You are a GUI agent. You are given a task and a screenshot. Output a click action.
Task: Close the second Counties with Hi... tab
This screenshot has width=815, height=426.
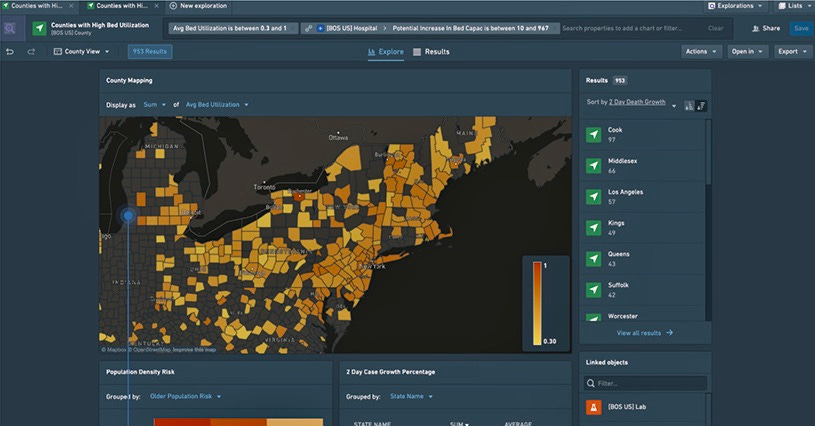[156, 6]
